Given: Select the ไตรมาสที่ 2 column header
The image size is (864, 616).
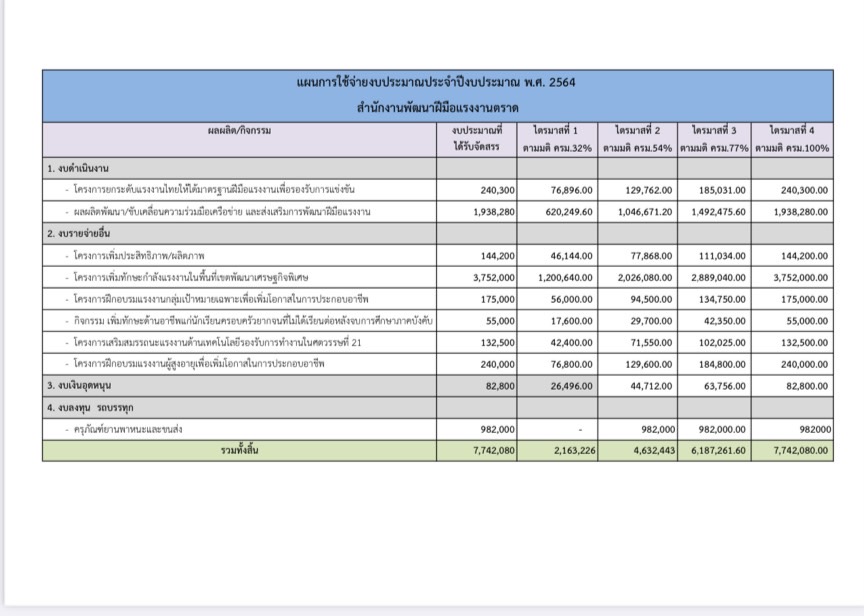Looking at the screenshot, I should [x=639, y=139].
